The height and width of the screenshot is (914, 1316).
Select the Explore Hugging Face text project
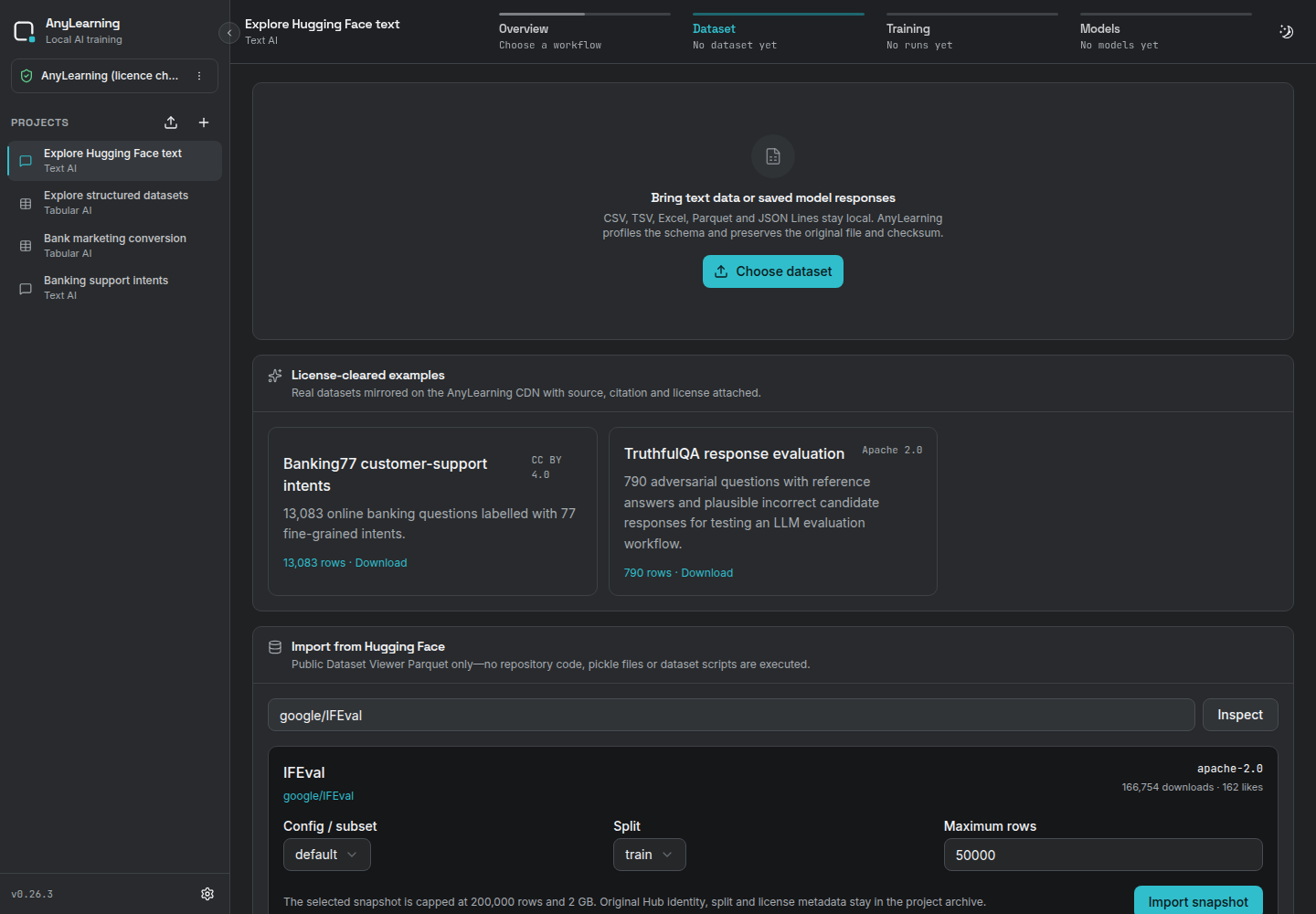[114, 160]
